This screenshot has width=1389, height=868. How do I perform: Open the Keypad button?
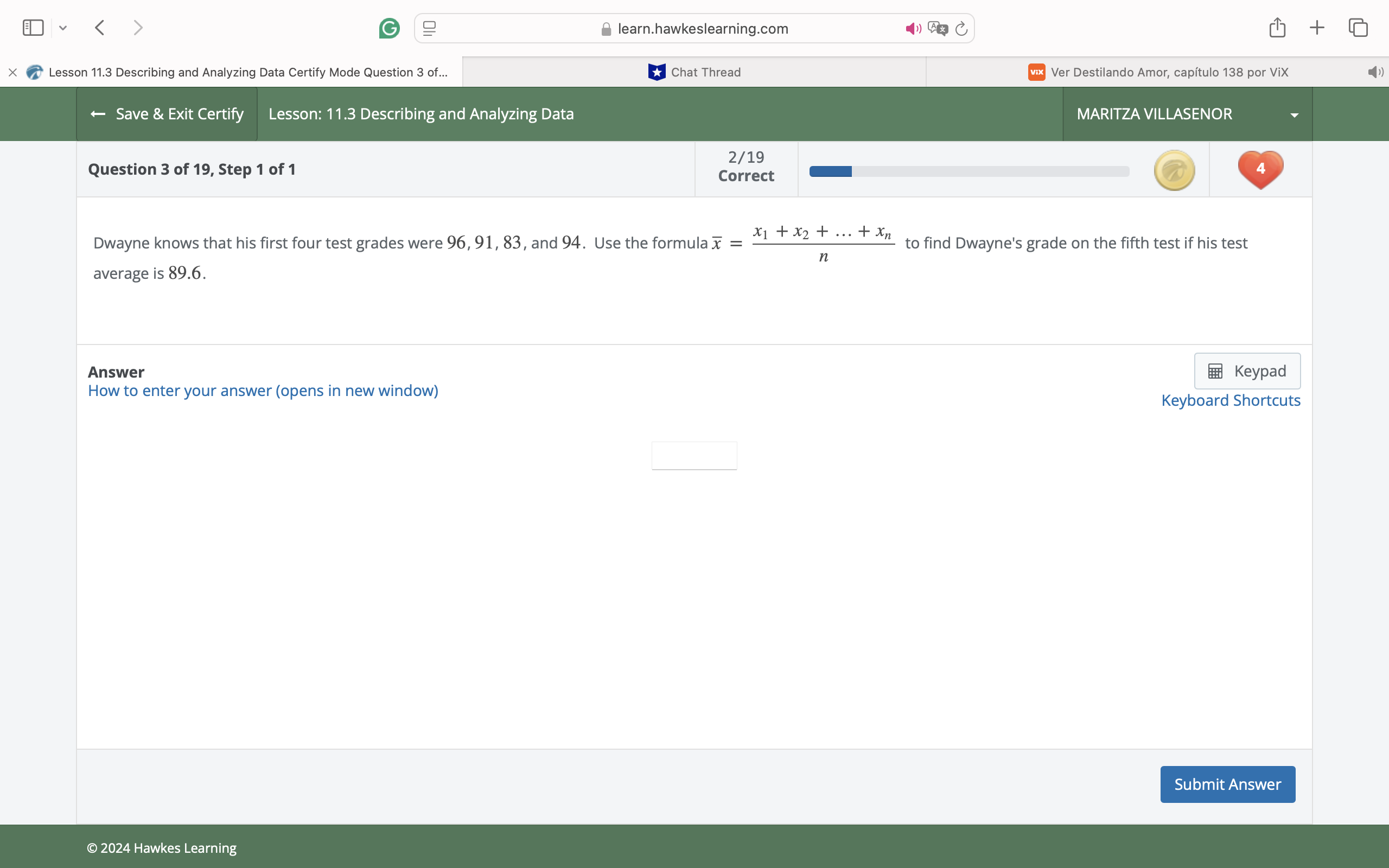coord(1247,371)
